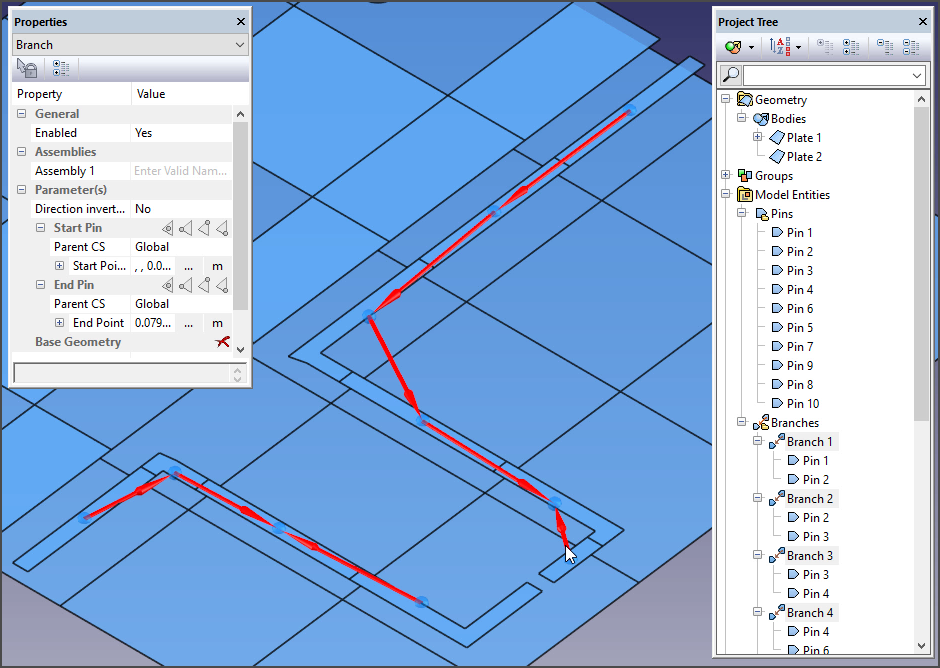This screenshot has height=668, width=940.
Task: Click the magnifier search icon in Project Tree
Action: (731, 75)
